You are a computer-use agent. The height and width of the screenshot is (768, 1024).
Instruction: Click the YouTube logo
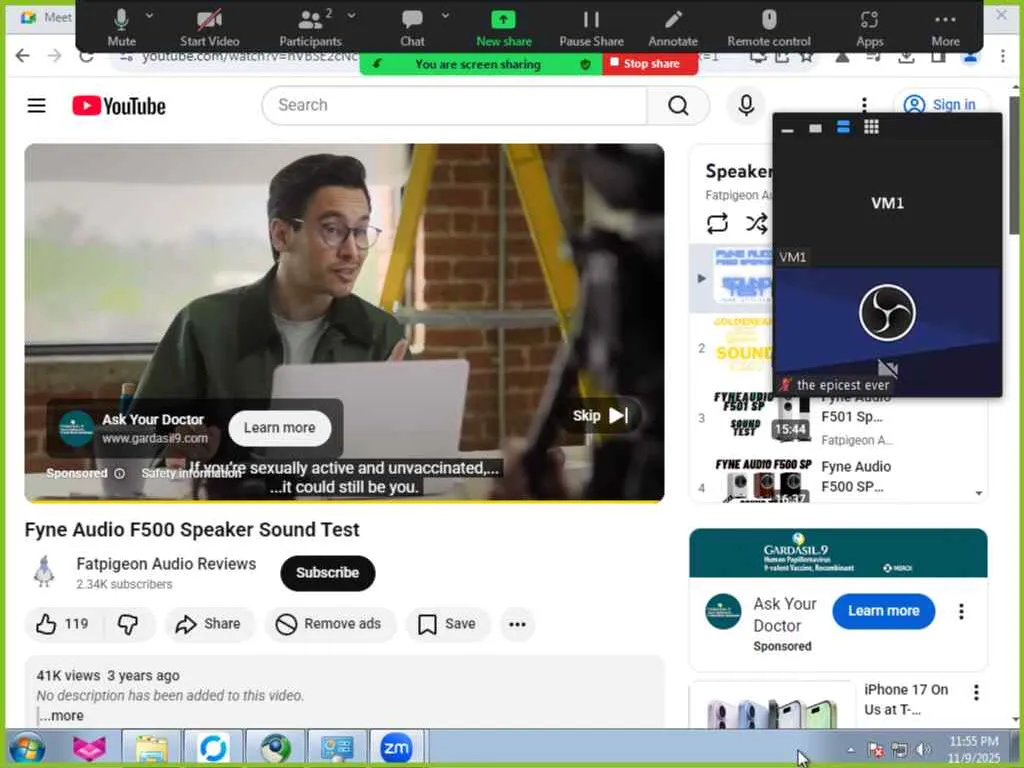pos(119,106)
